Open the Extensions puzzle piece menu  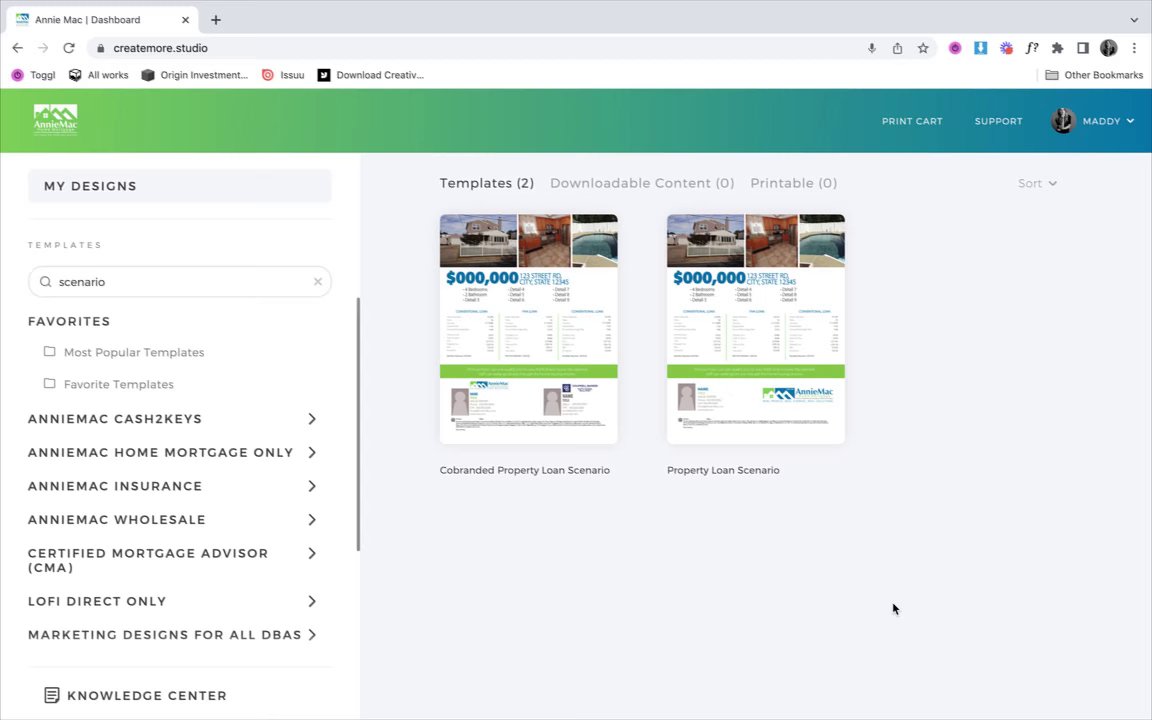pyautogui.click(x=1057, y=48)
